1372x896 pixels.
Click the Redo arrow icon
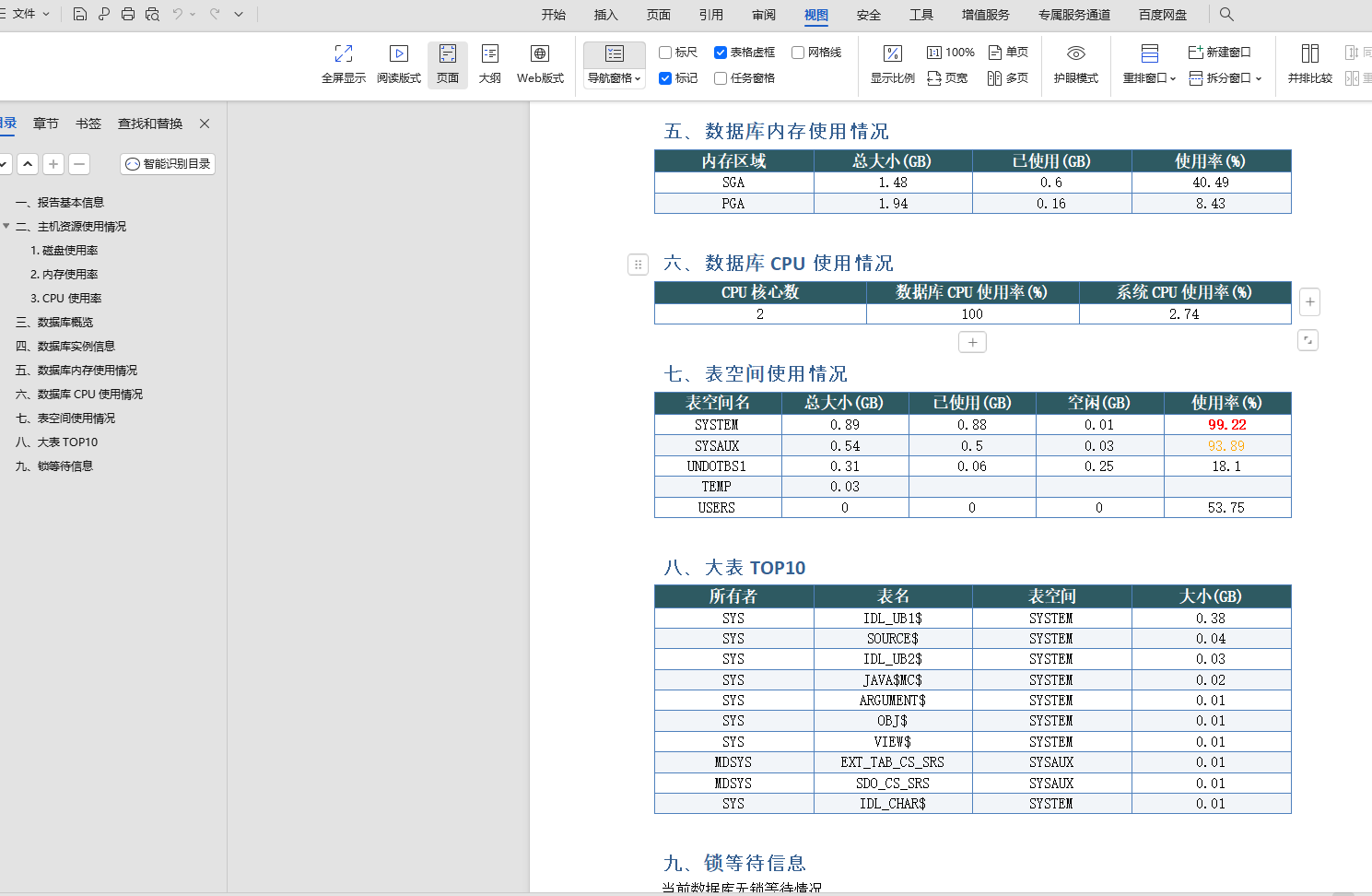point(215,14)
